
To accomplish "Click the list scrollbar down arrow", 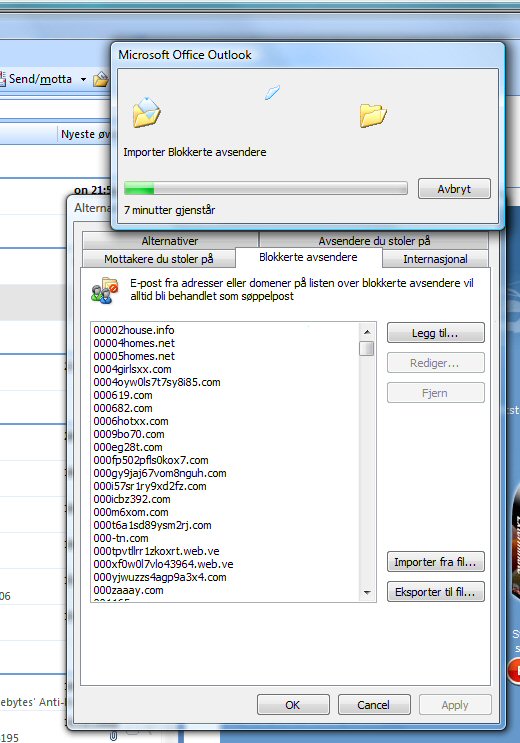I will (x=367, y=592).
